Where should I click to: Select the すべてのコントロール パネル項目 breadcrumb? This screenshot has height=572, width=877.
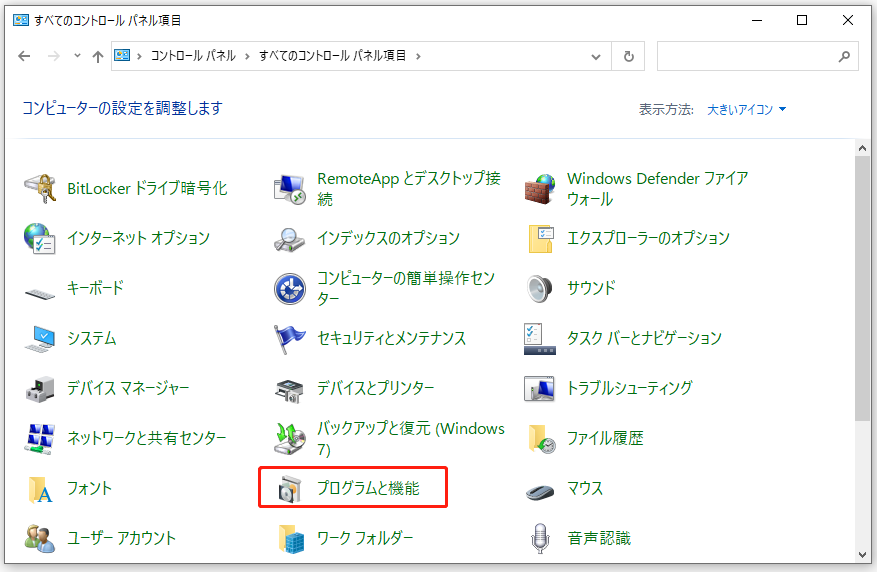tap(332, 55)
